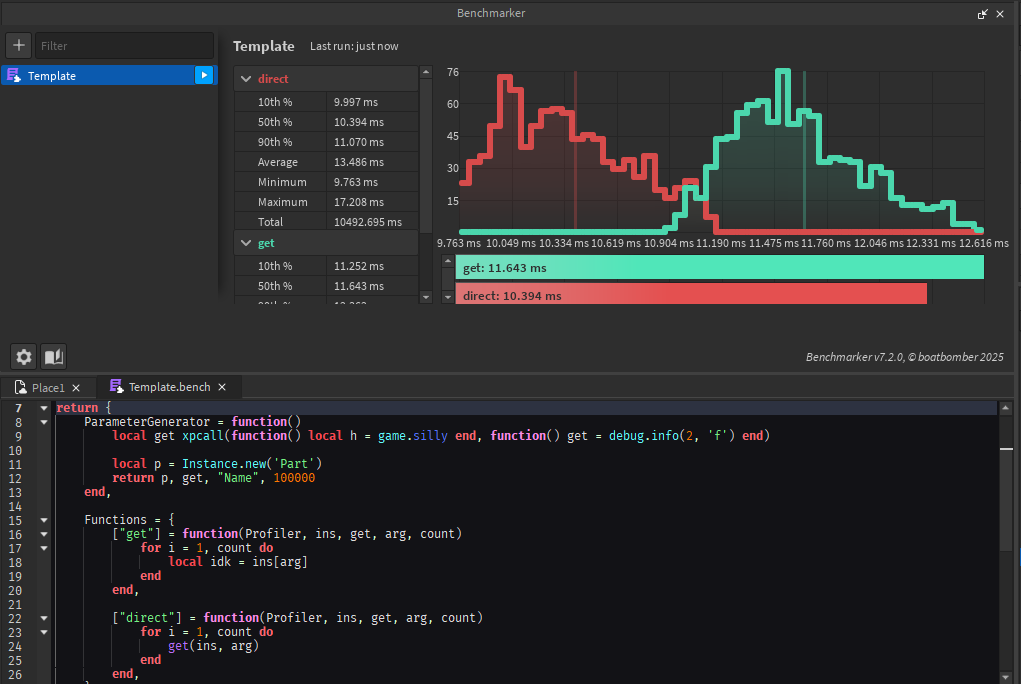The height and width of the screenshot is (684, 1021).
Task: Click the Filter text field
Action: (x=124, y=46)
